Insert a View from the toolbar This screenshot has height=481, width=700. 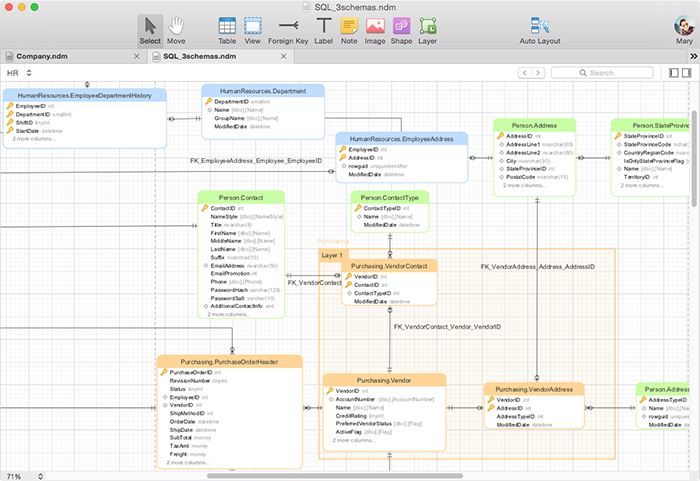[x=253, y=30]
